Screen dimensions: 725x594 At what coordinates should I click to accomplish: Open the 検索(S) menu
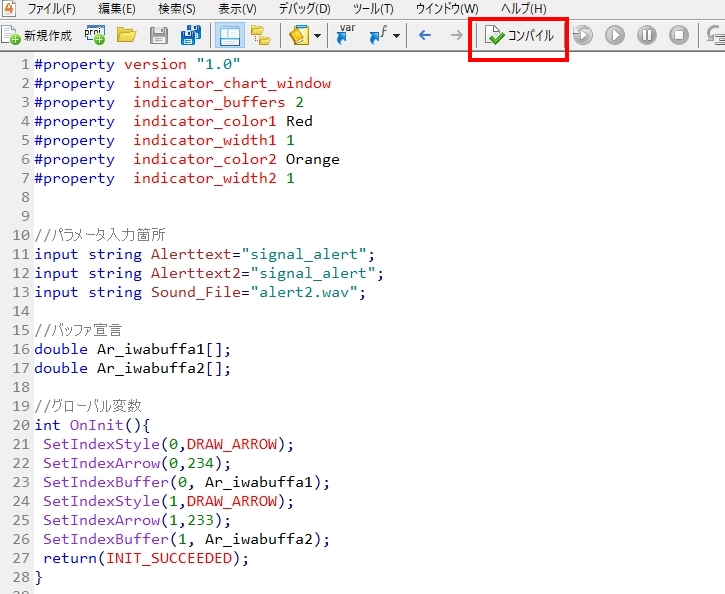point(177,9)
